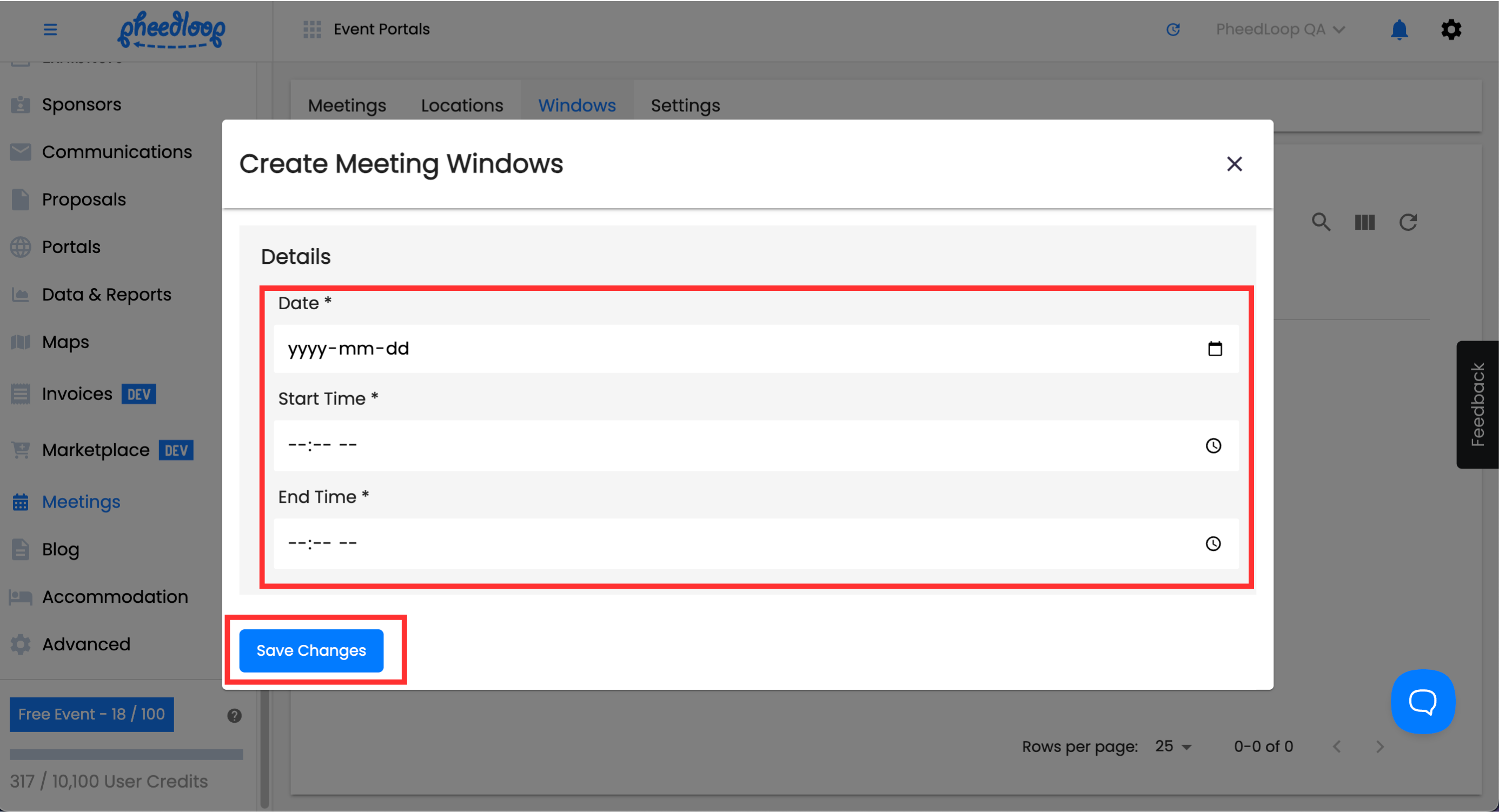The height and width of the screenshot is (812, 1499).
Task: Click the Save Changes button
Action: coord(311,650)
